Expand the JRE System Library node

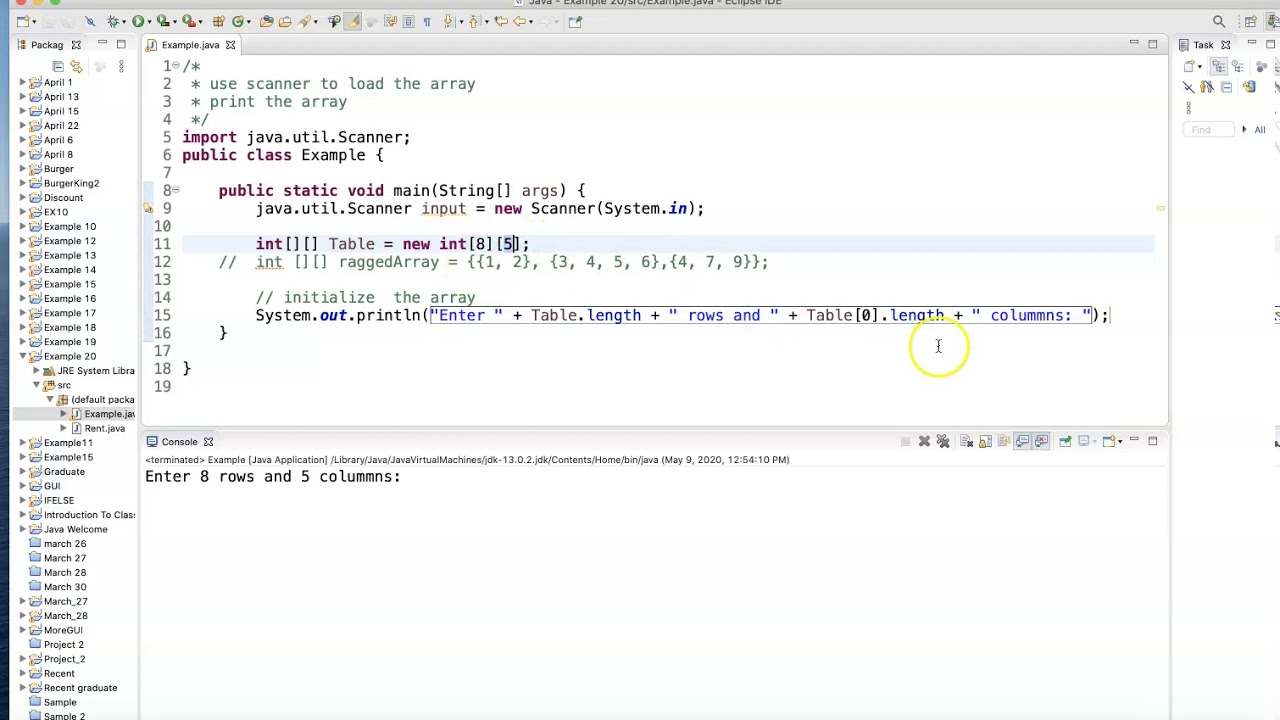pyautogui.click(x=37, y=371)
